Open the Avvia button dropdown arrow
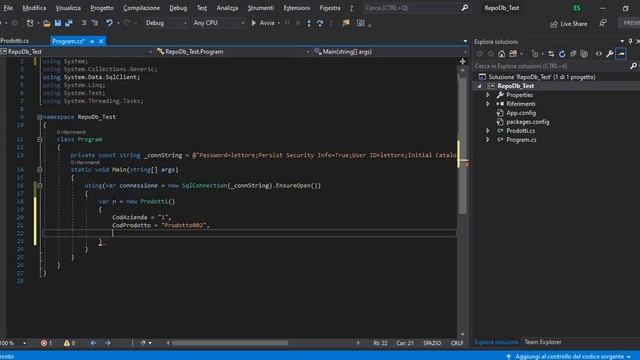 (279, 23)
